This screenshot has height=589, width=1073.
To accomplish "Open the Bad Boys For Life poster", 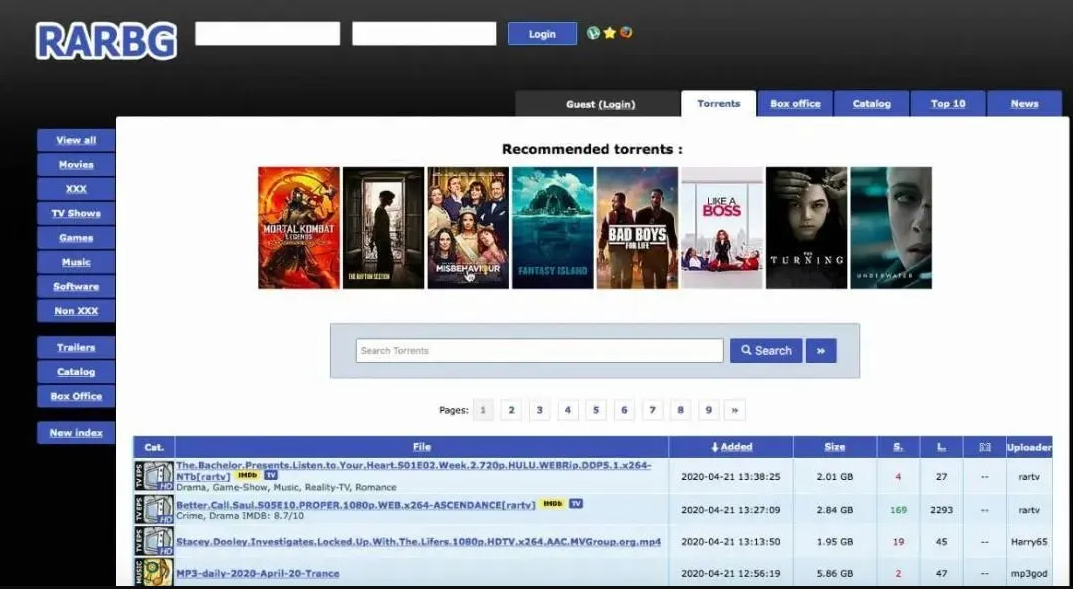I will pyautogui.click(x=637, y=228).
